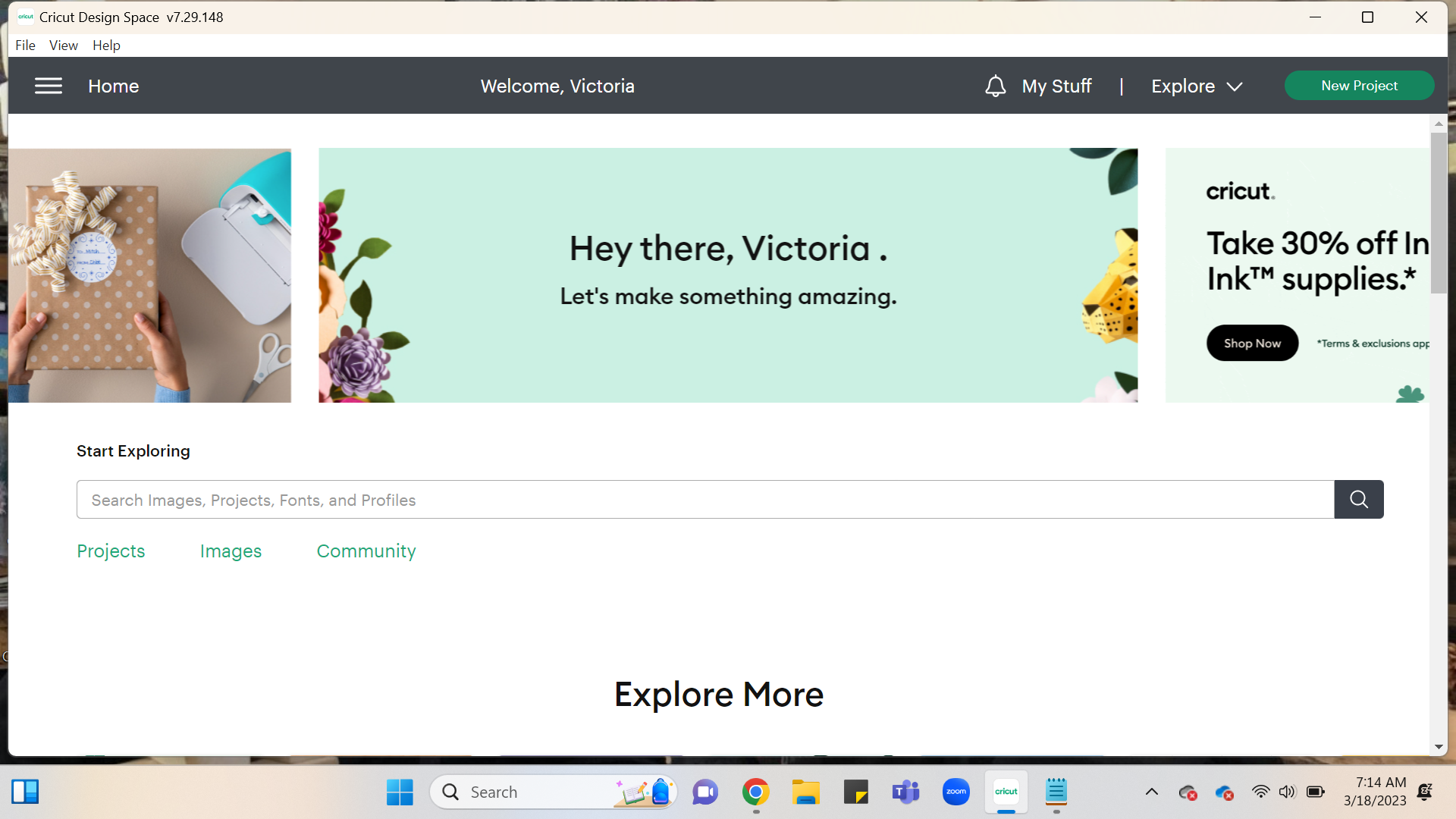The width and height of the screenshot is (1456, 819).
Task: Expand the Explore dropdown
Action: point(1196,86)
